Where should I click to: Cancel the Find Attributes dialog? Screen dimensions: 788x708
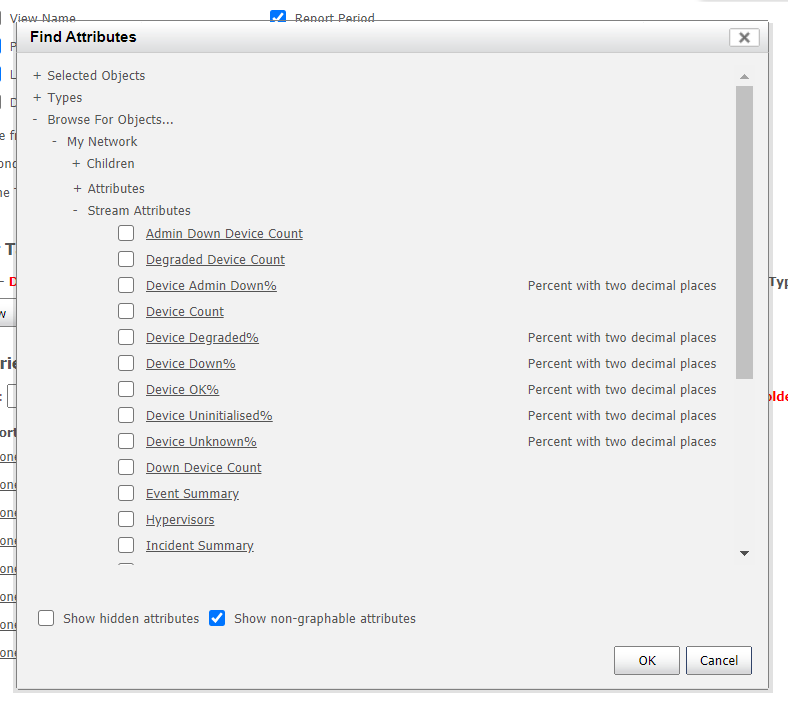pos(718,660)
